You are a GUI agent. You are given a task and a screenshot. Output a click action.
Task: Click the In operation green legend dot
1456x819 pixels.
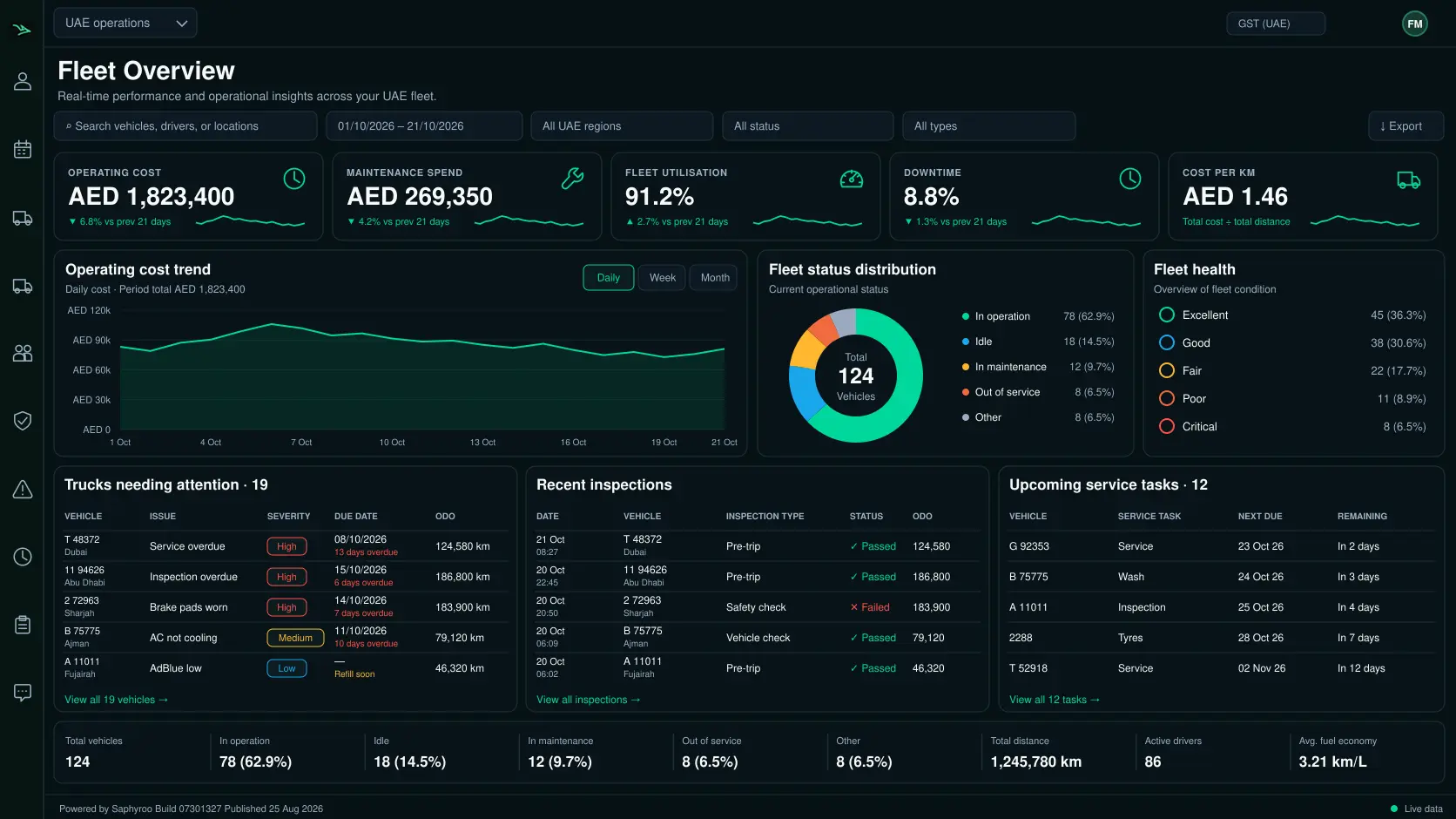[966, 316]
